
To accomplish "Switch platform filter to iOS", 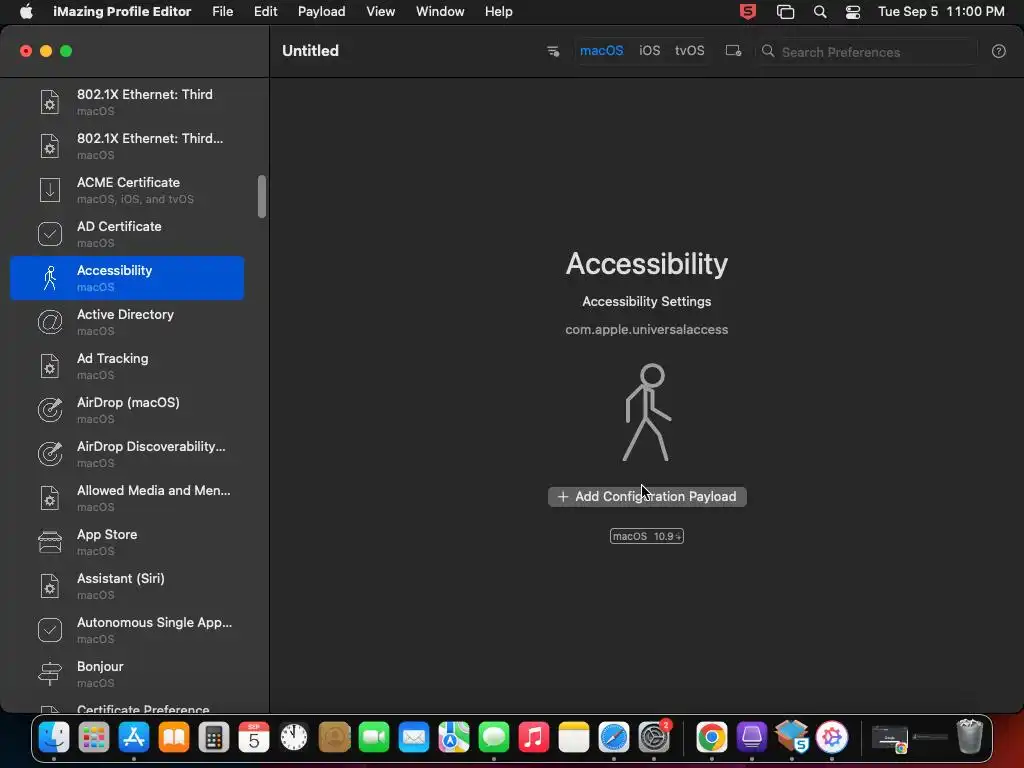I will pos(650,51).
